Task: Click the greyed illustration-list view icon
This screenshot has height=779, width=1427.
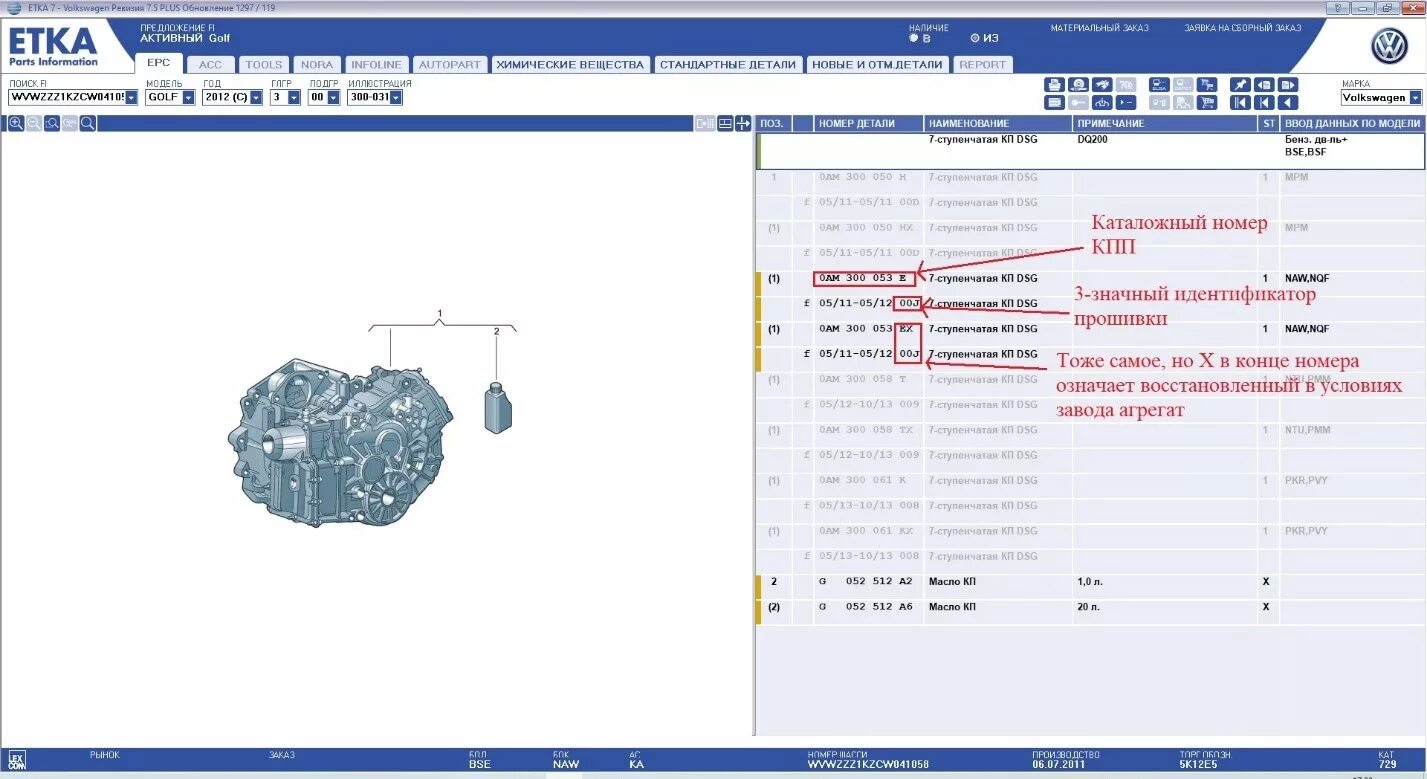Action: click(705, 123)
